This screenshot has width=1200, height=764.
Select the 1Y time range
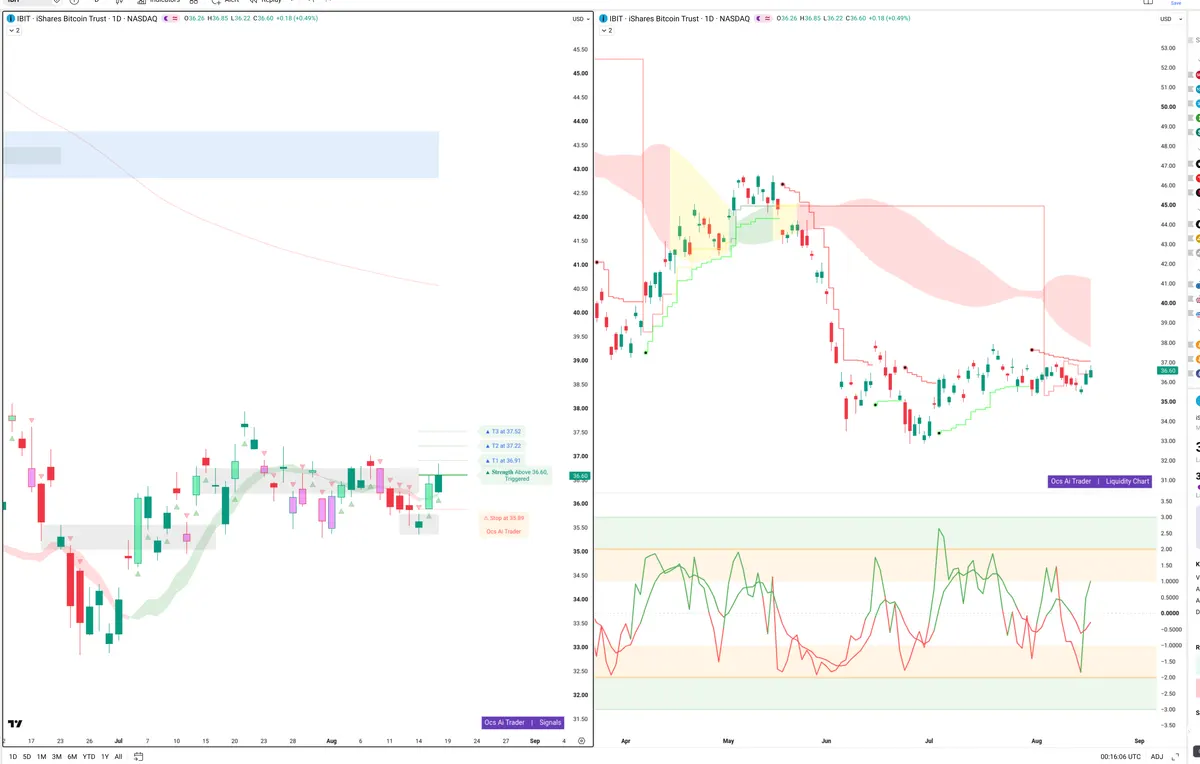tap(105, 757)
